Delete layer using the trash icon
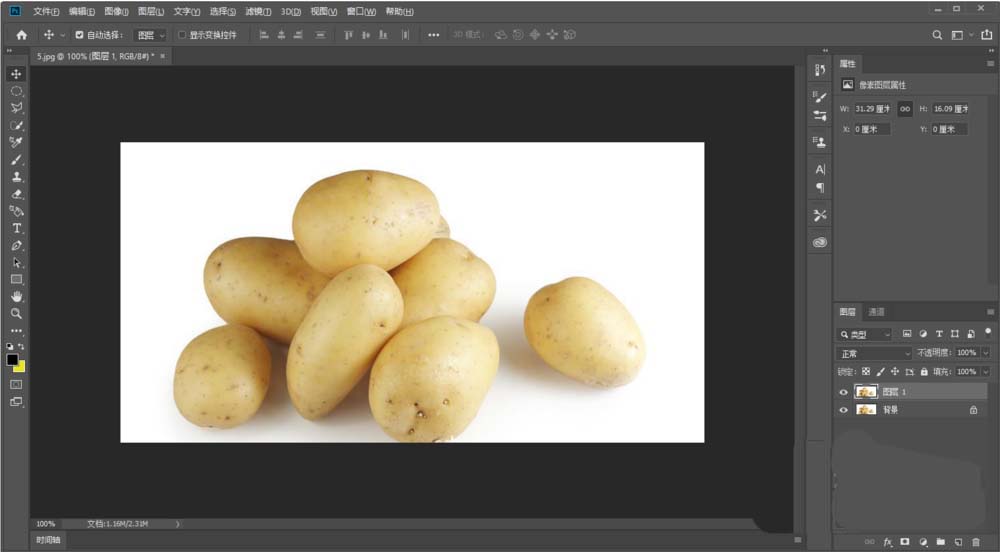The height and width of the screenshot is (552, 1000). (976, 542)
